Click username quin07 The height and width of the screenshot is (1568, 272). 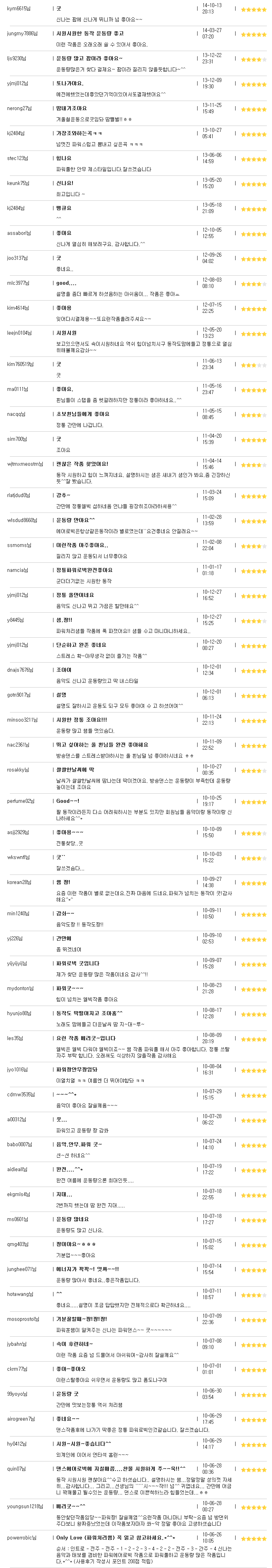[x=16, y=1469]
